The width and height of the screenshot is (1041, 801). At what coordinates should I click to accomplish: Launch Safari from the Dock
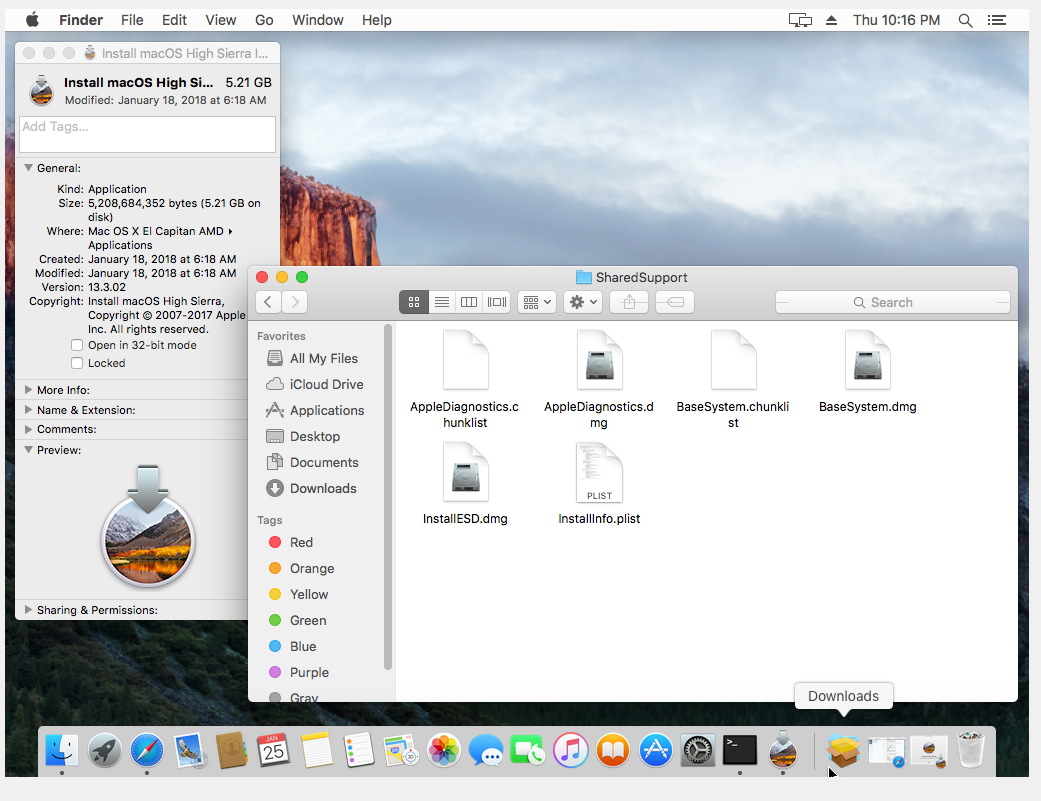tap(147, 749)
